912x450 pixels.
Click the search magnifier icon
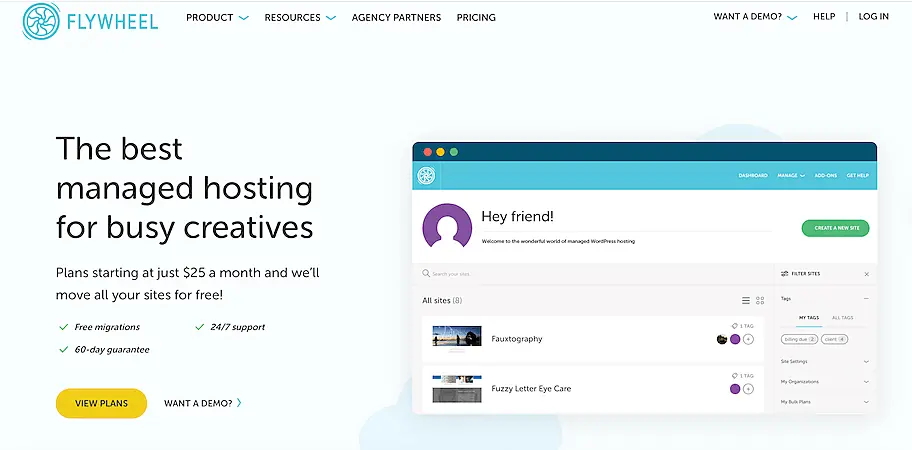pos(426,273)
